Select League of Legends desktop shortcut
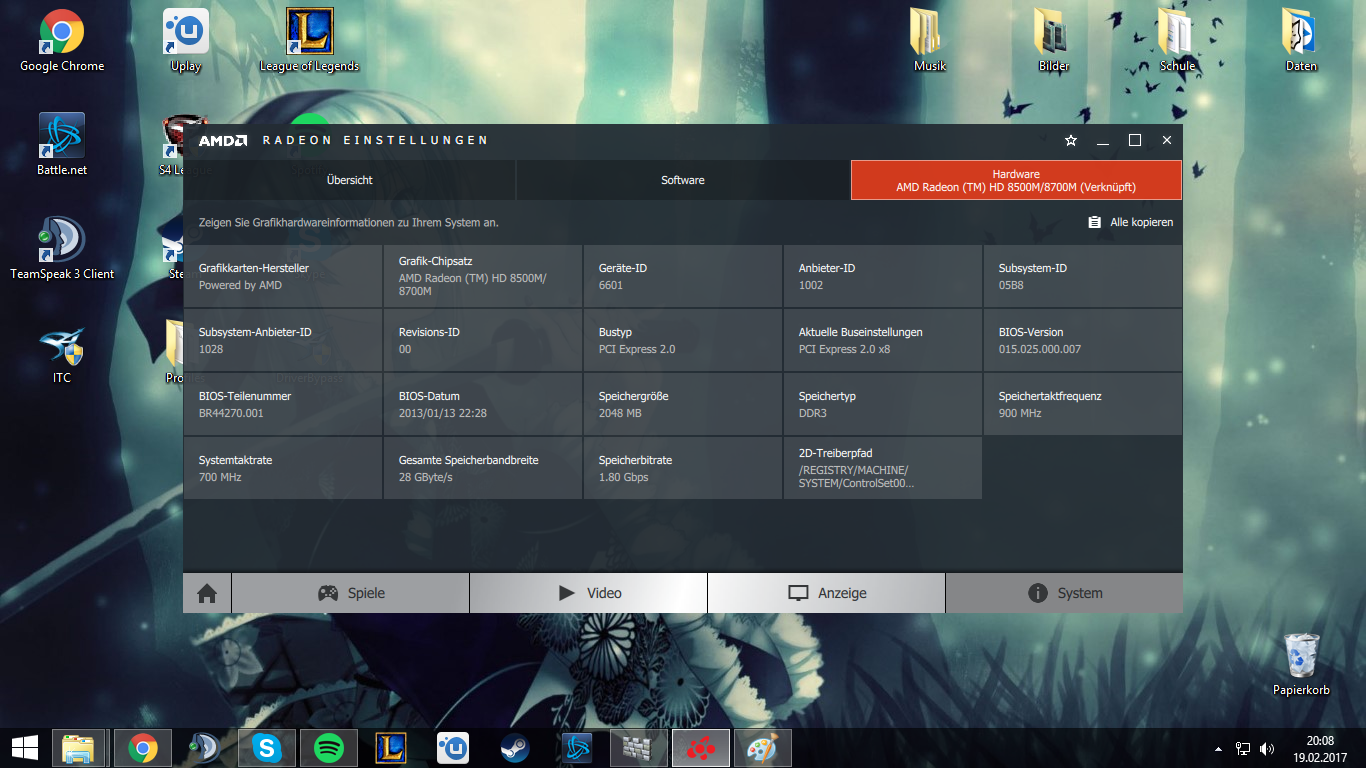Viewport: 1366px width, 768px height. [310, 41]
